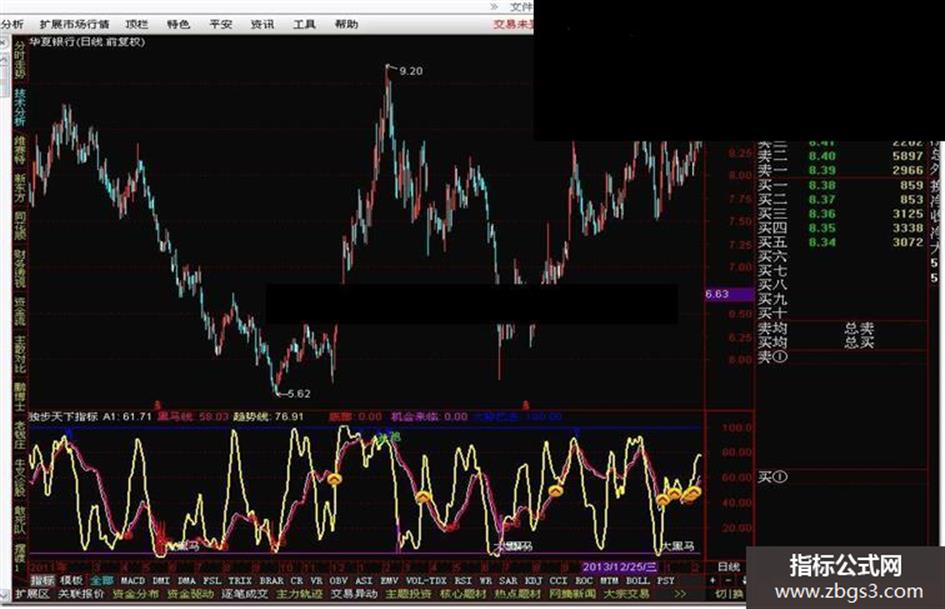This screenshot has width=945, height=609.
Task: Open the 扩展区 bottom tab
Action: tap(32, 594)
